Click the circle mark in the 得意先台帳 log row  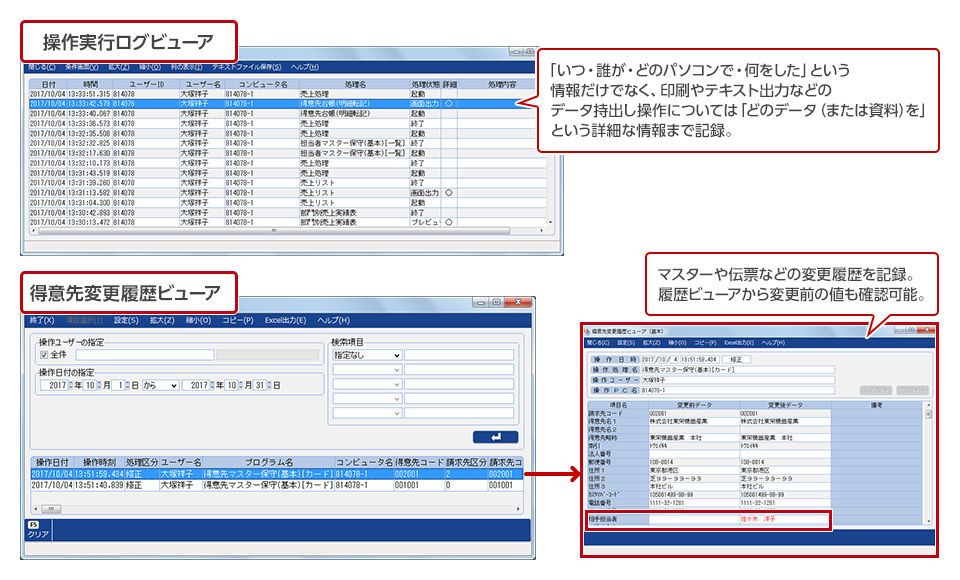pos(449,102)
